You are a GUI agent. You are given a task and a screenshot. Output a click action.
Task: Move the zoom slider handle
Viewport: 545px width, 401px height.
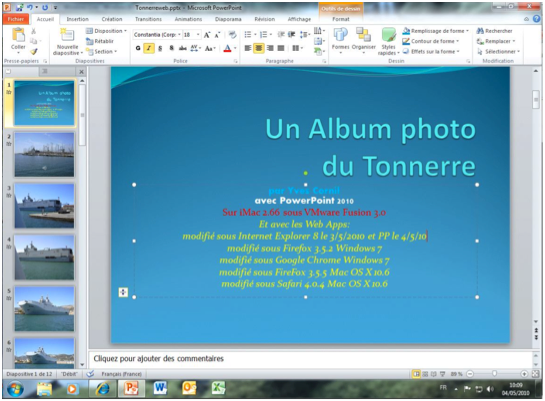494,374
